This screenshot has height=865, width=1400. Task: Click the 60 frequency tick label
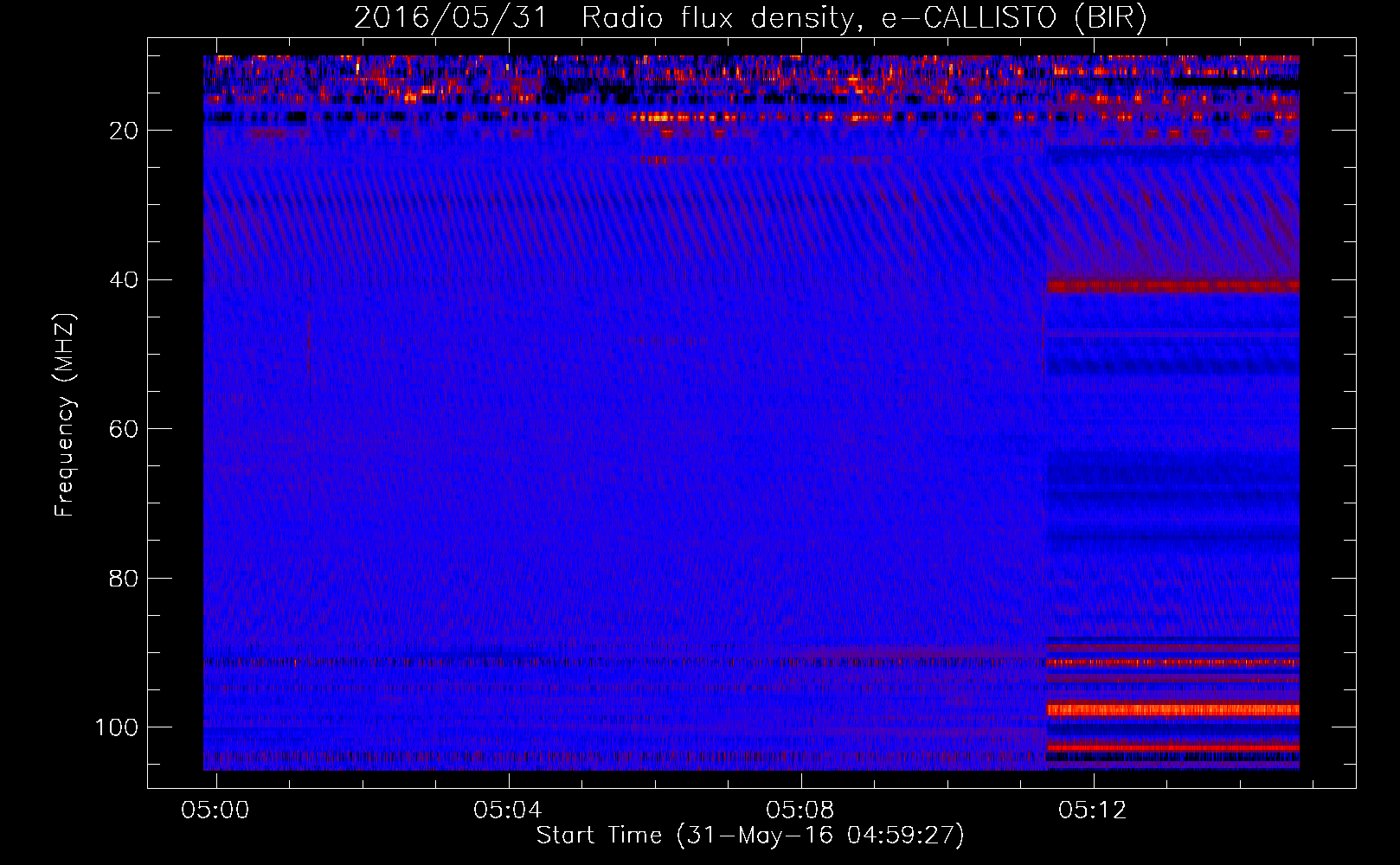coord(124,429)
